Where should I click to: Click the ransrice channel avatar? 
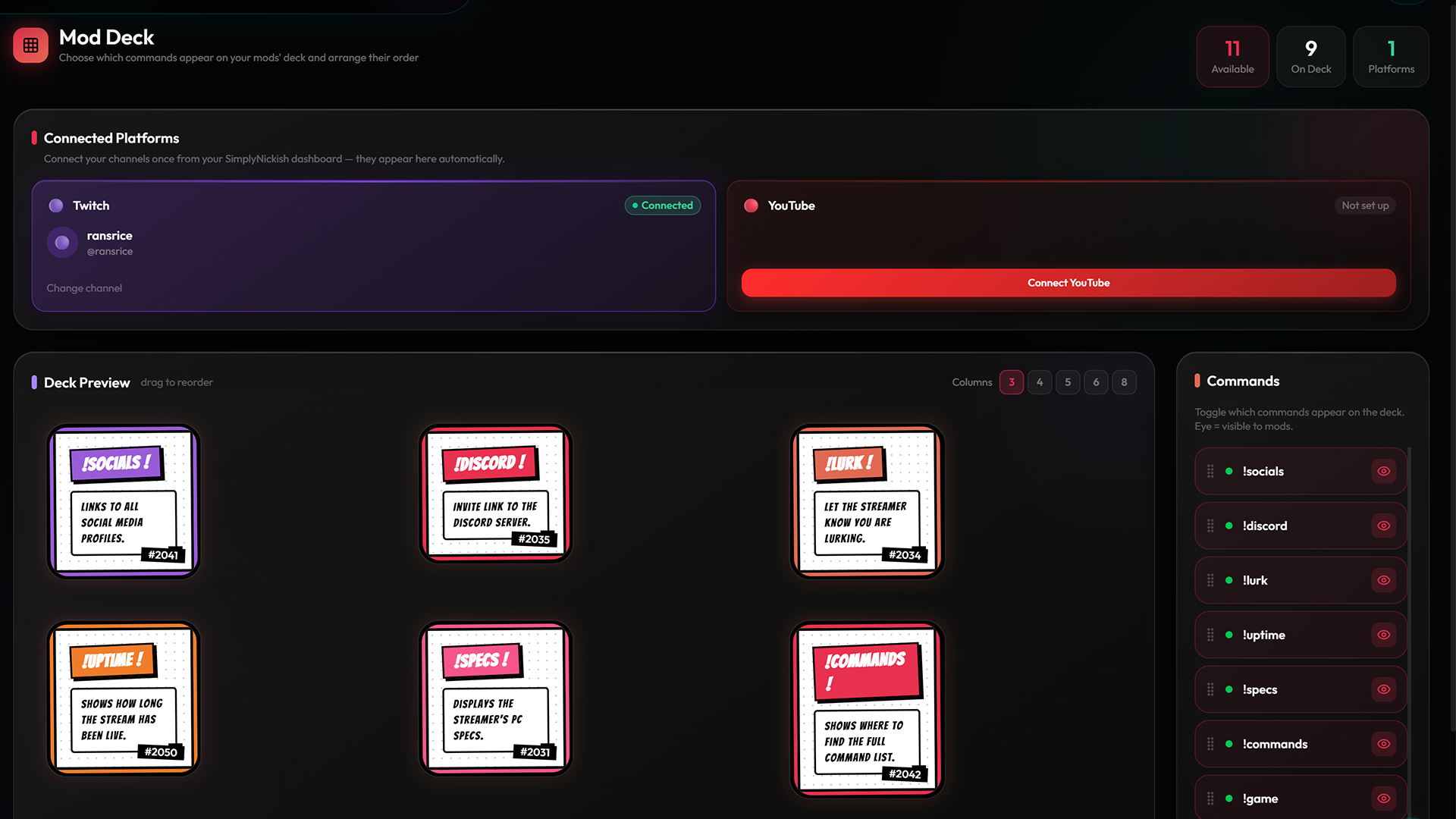tap(62, 243)
